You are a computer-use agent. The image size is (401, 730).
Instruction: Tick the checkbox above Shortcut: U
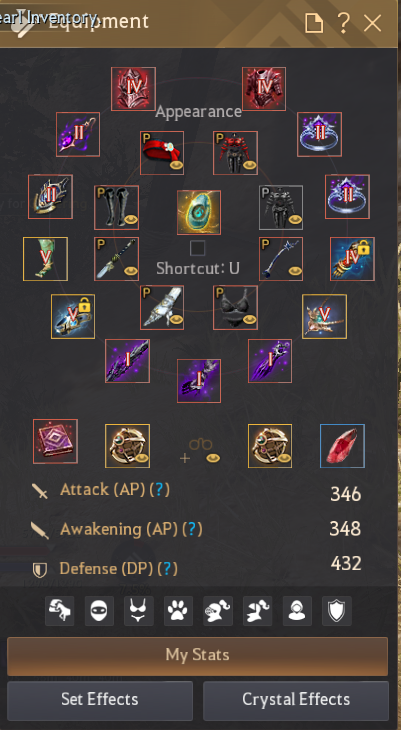(197, 248)
